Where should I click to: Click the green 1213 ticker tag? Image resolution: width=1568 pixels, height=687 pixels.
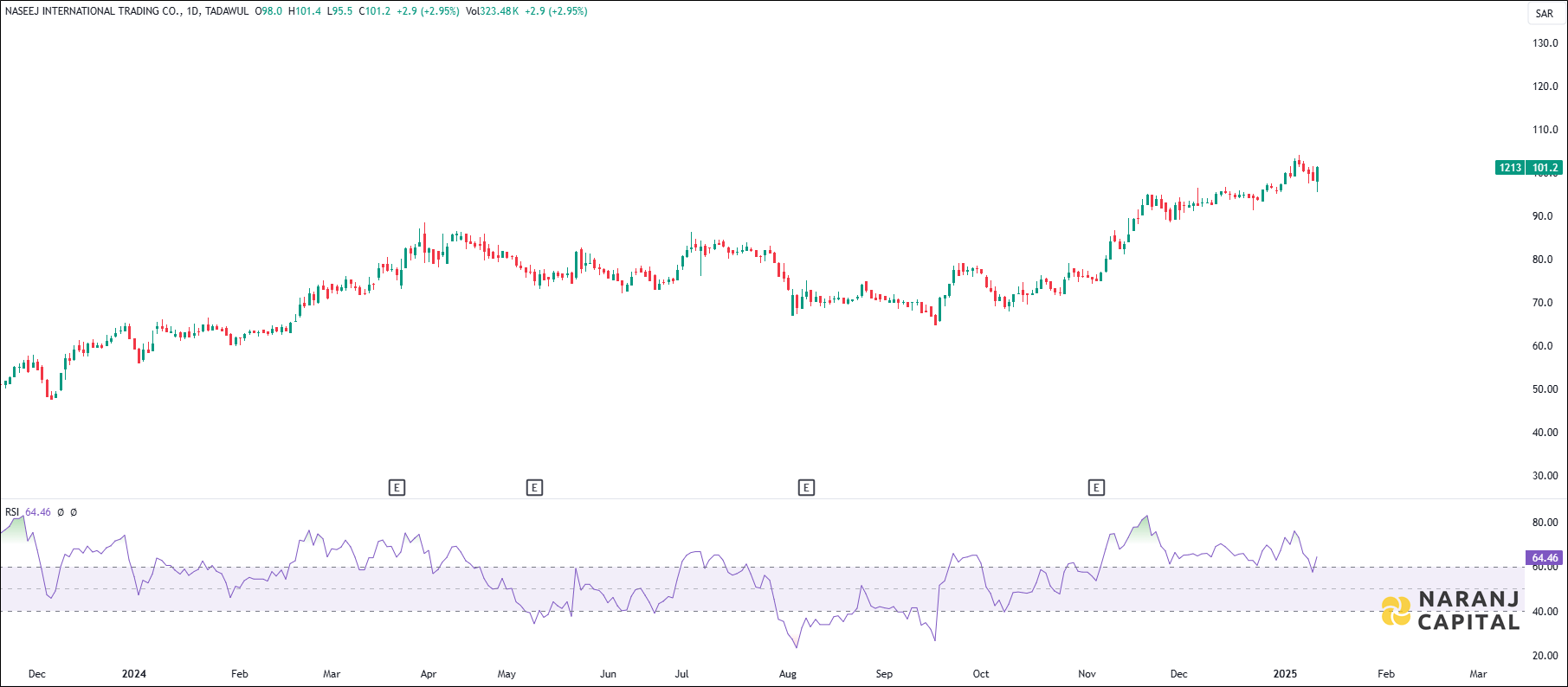click(1511, 168)
